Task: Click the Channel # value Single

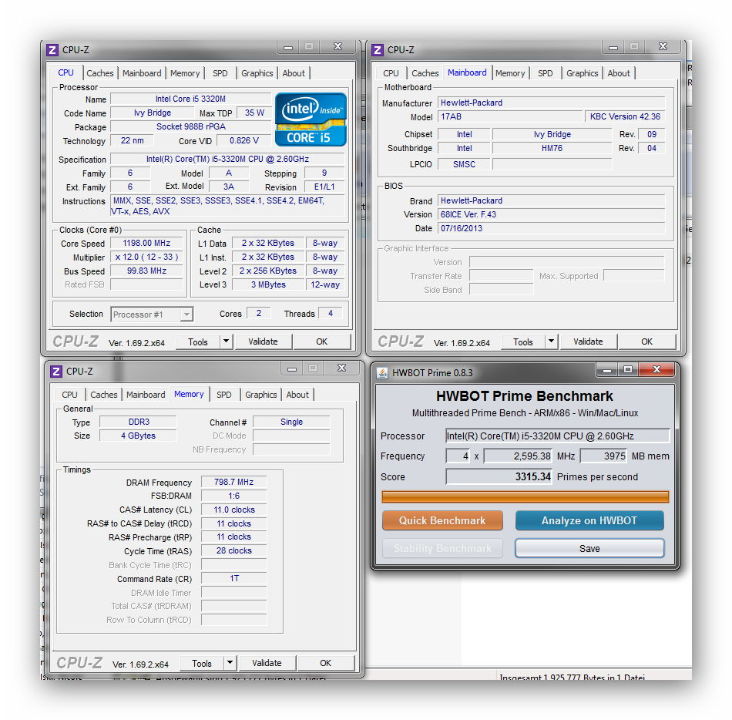Action: [x=291, y=422]
